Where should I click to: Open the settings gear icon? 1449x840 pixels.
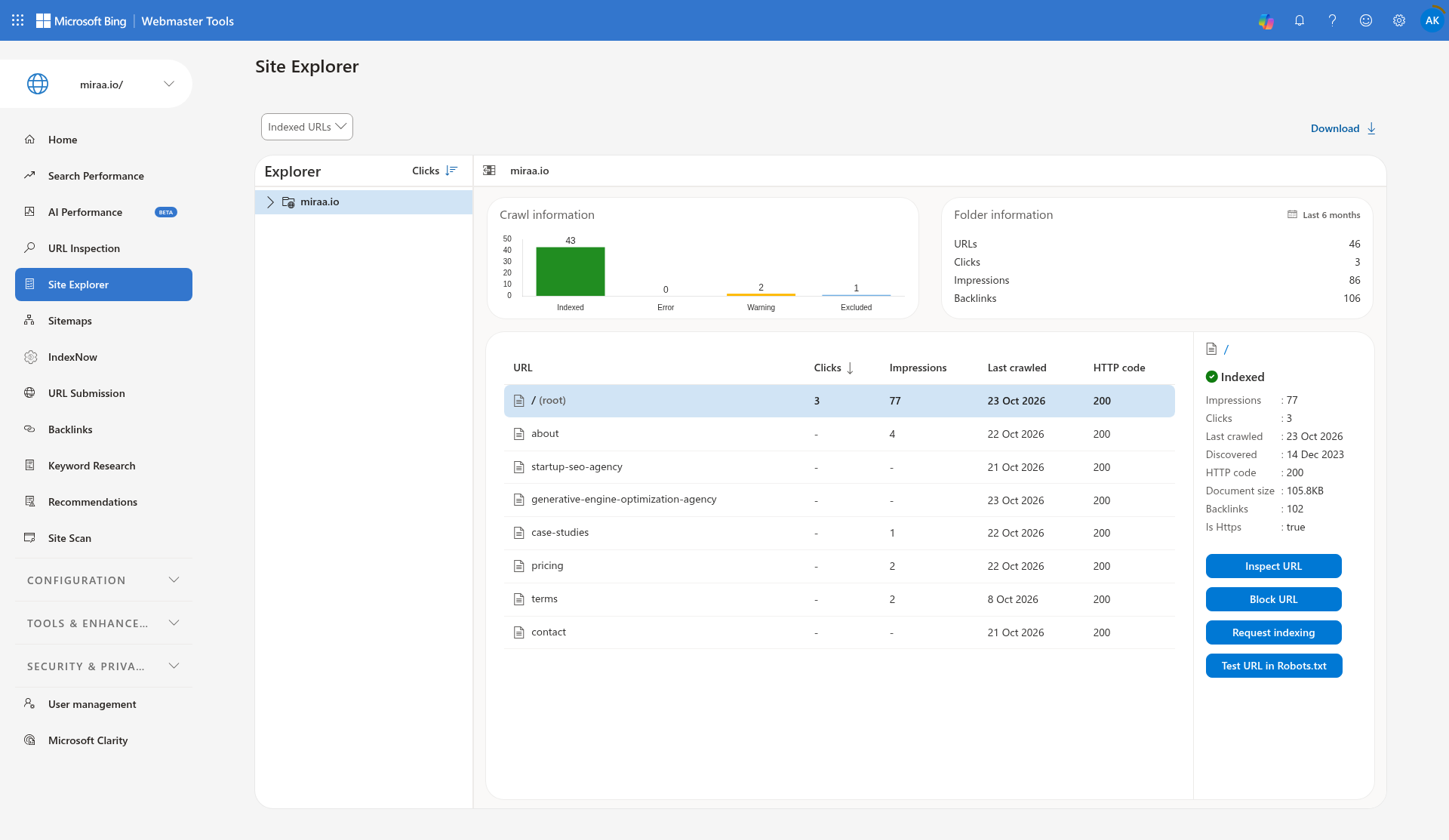1399,21
